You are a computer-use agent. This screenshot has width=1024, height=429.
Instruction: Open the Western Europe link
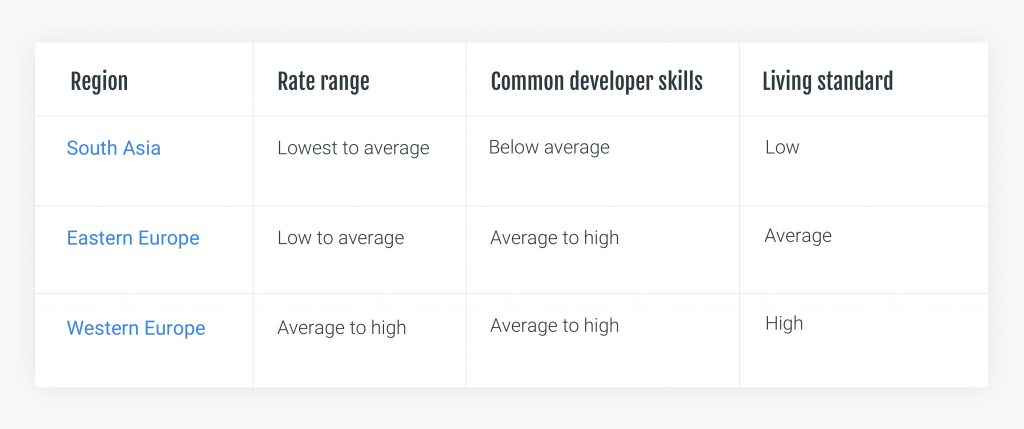click(x=136, y=328)
